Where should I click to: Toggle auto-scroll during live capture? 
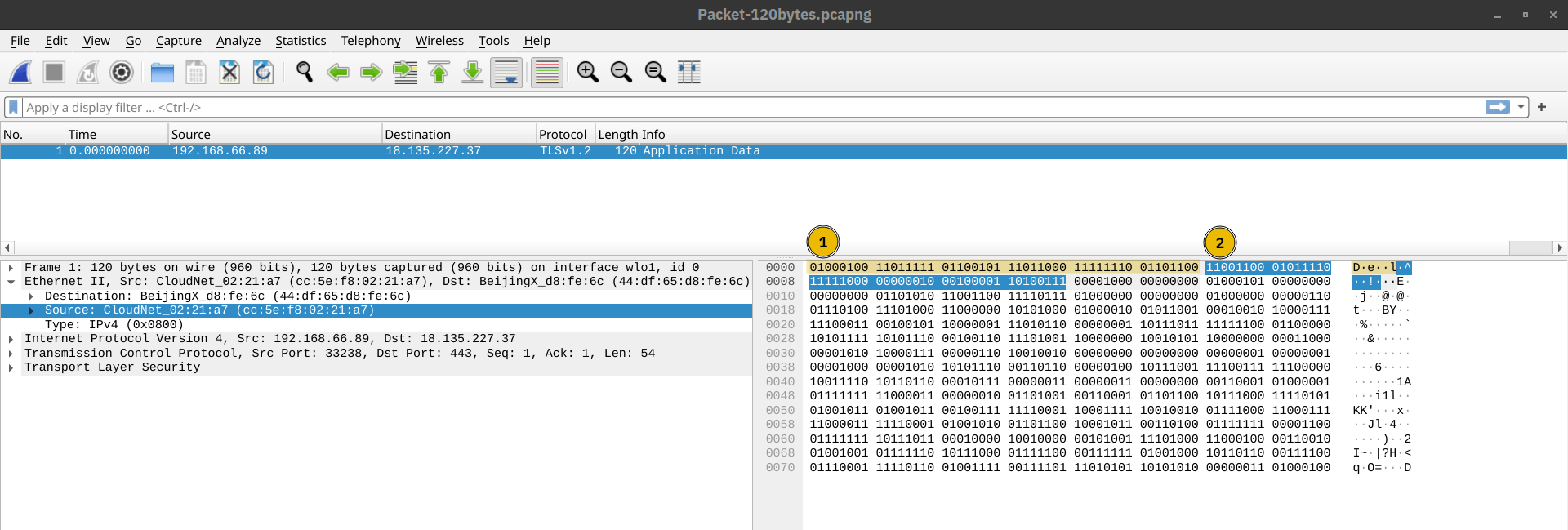click(x=506, y=73)
